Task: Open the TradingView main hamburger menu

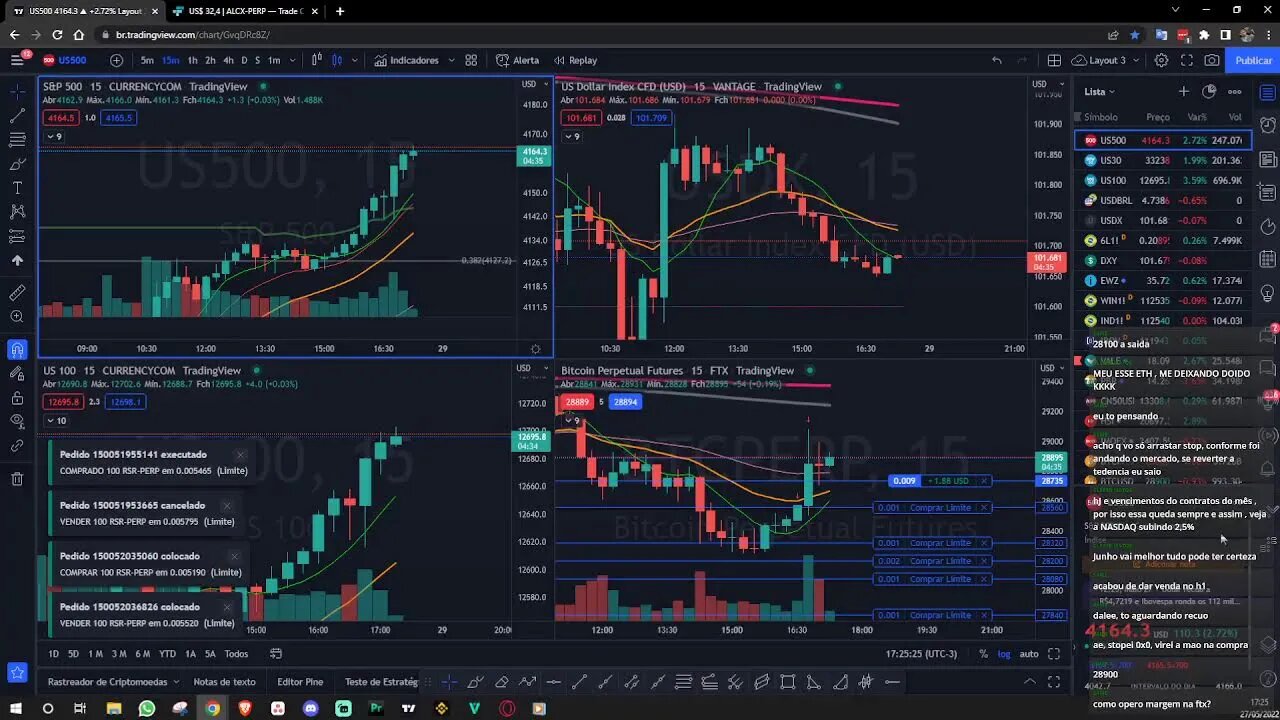Action: point(17,60)
